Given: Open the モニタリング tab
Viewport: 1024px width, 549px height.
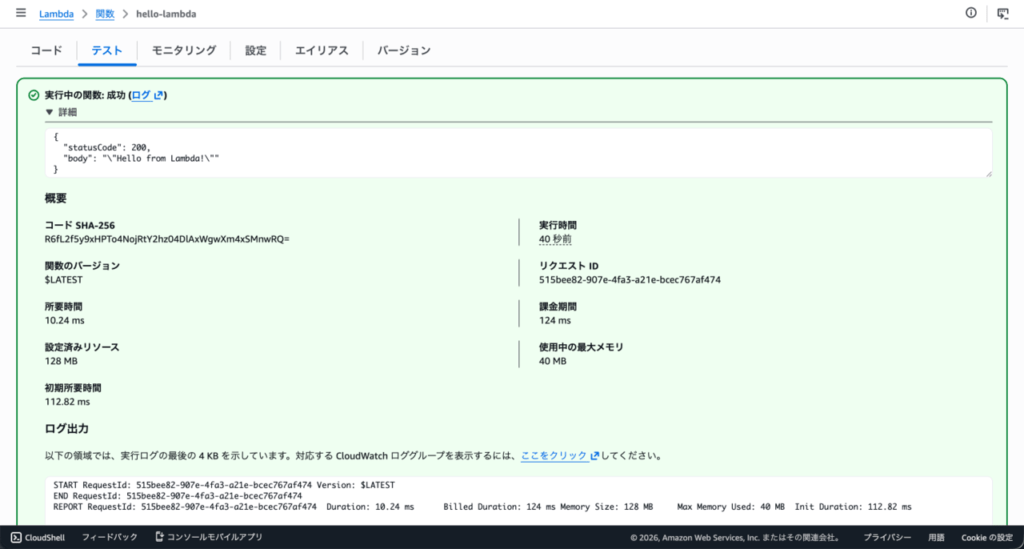Looking at the screenshot, I should [184, 50].
